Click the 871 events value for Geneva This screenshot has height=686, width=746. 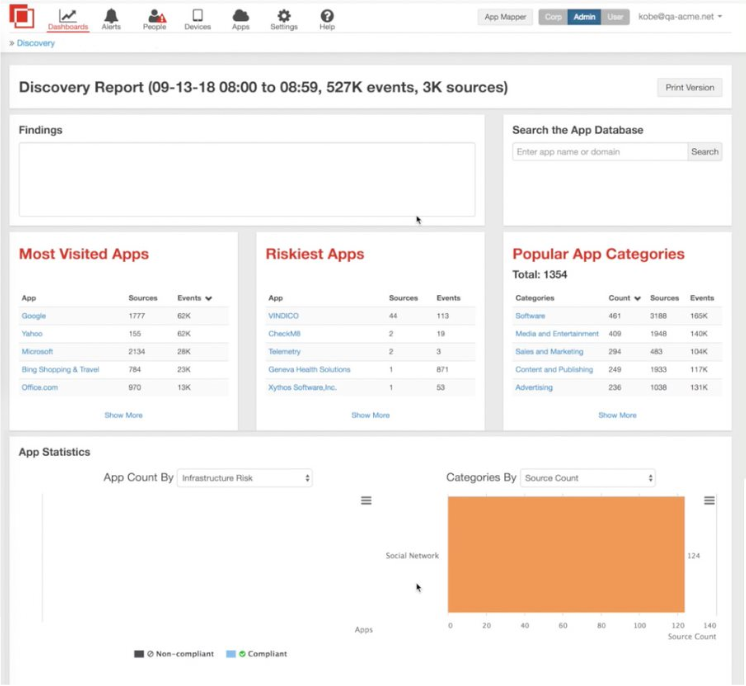point(442,370)
